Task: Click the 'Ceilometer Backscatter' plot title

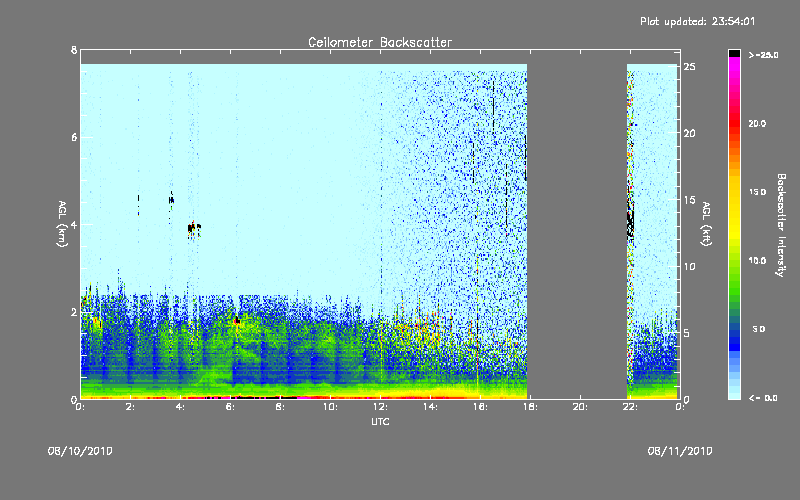Action: (x=380, y=42)
